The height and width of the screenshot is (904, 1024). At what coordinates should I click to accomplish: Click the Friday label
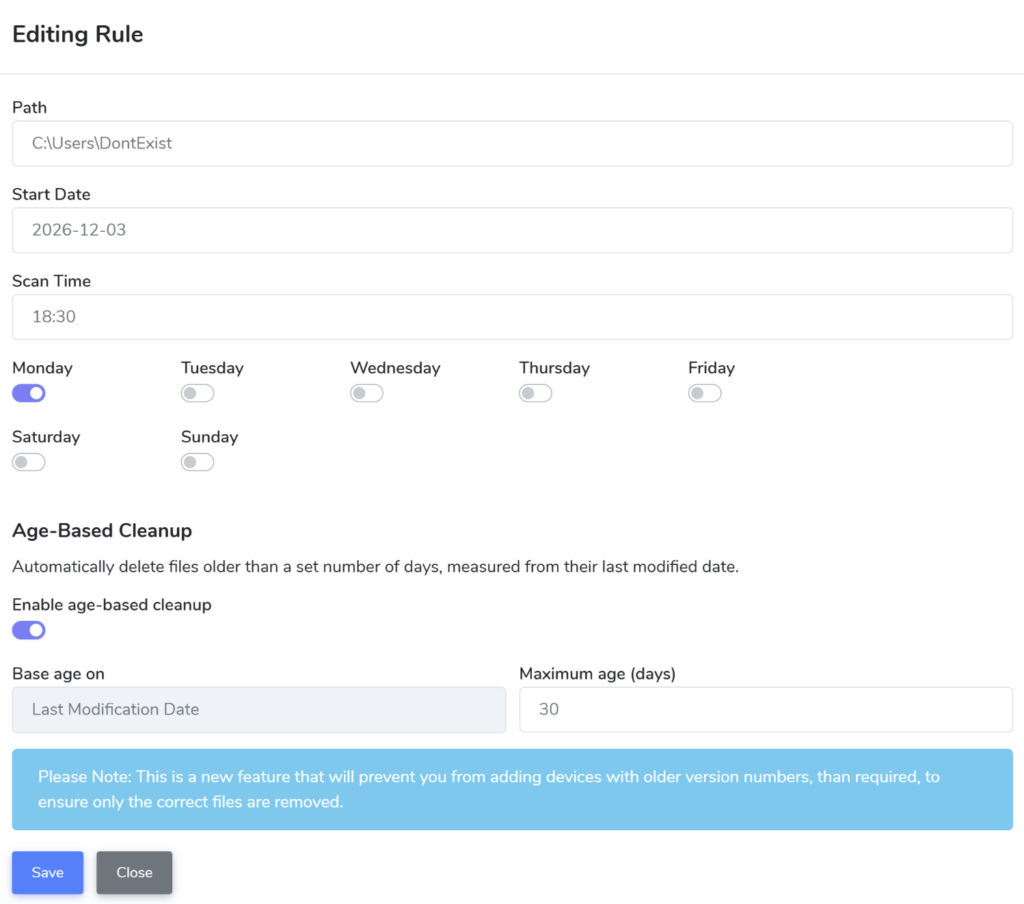pyautogui.click(x=711, y=368)
